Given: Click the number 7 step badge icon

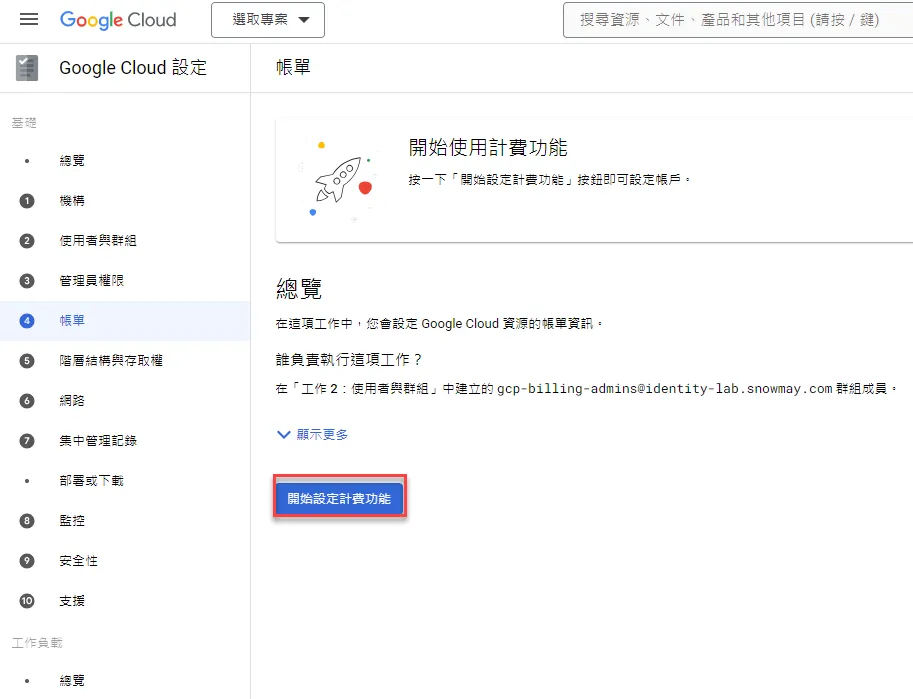Looking at the screenshot, I should point(27,441).
